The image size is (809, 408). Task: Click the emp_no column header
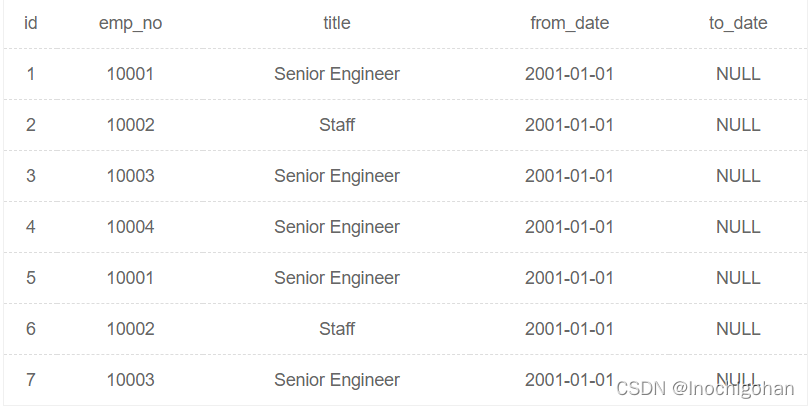tap(130, 23)
